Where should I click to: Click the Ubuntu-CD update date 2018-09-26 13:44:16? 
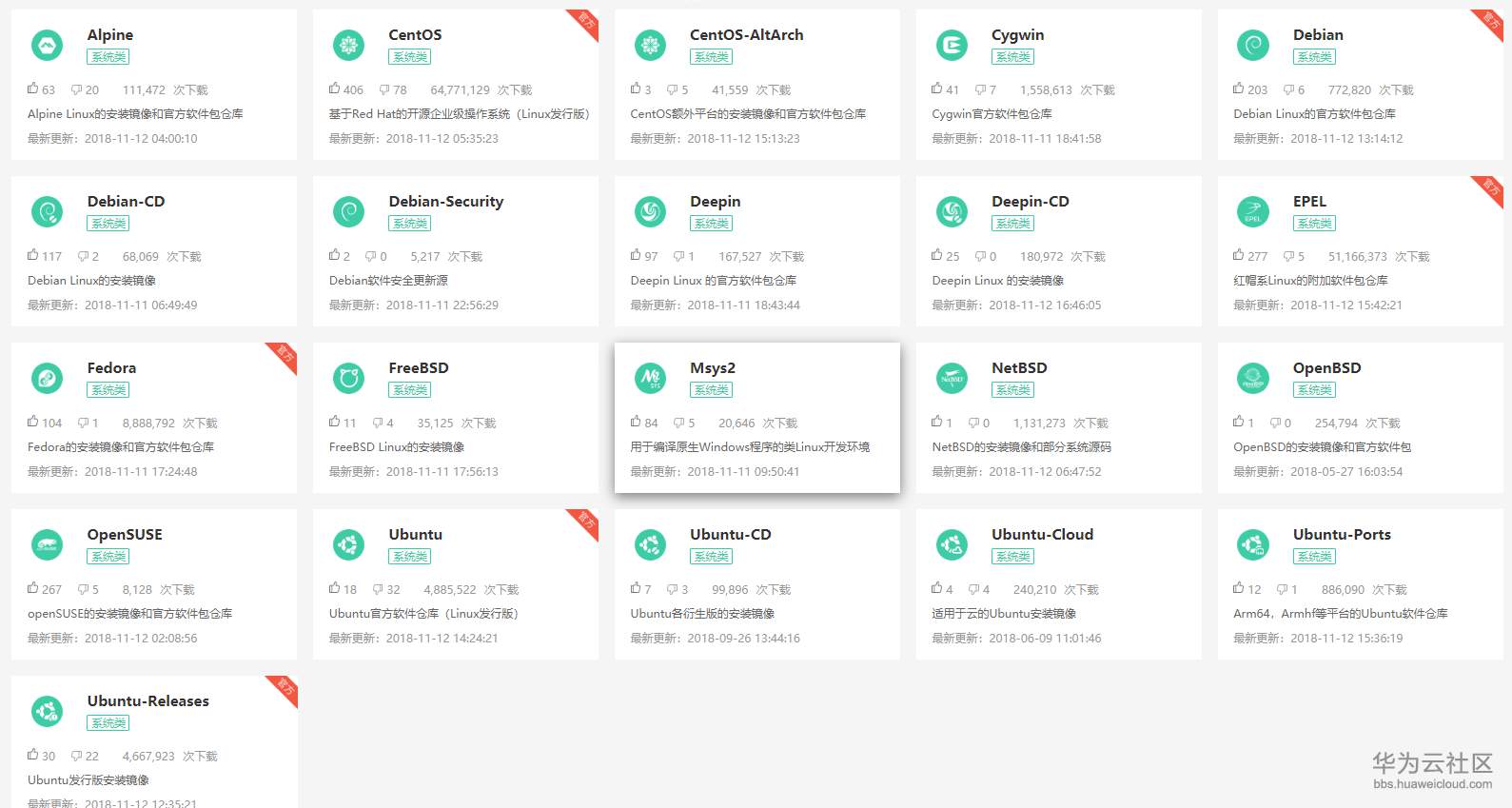coord(743,639)
